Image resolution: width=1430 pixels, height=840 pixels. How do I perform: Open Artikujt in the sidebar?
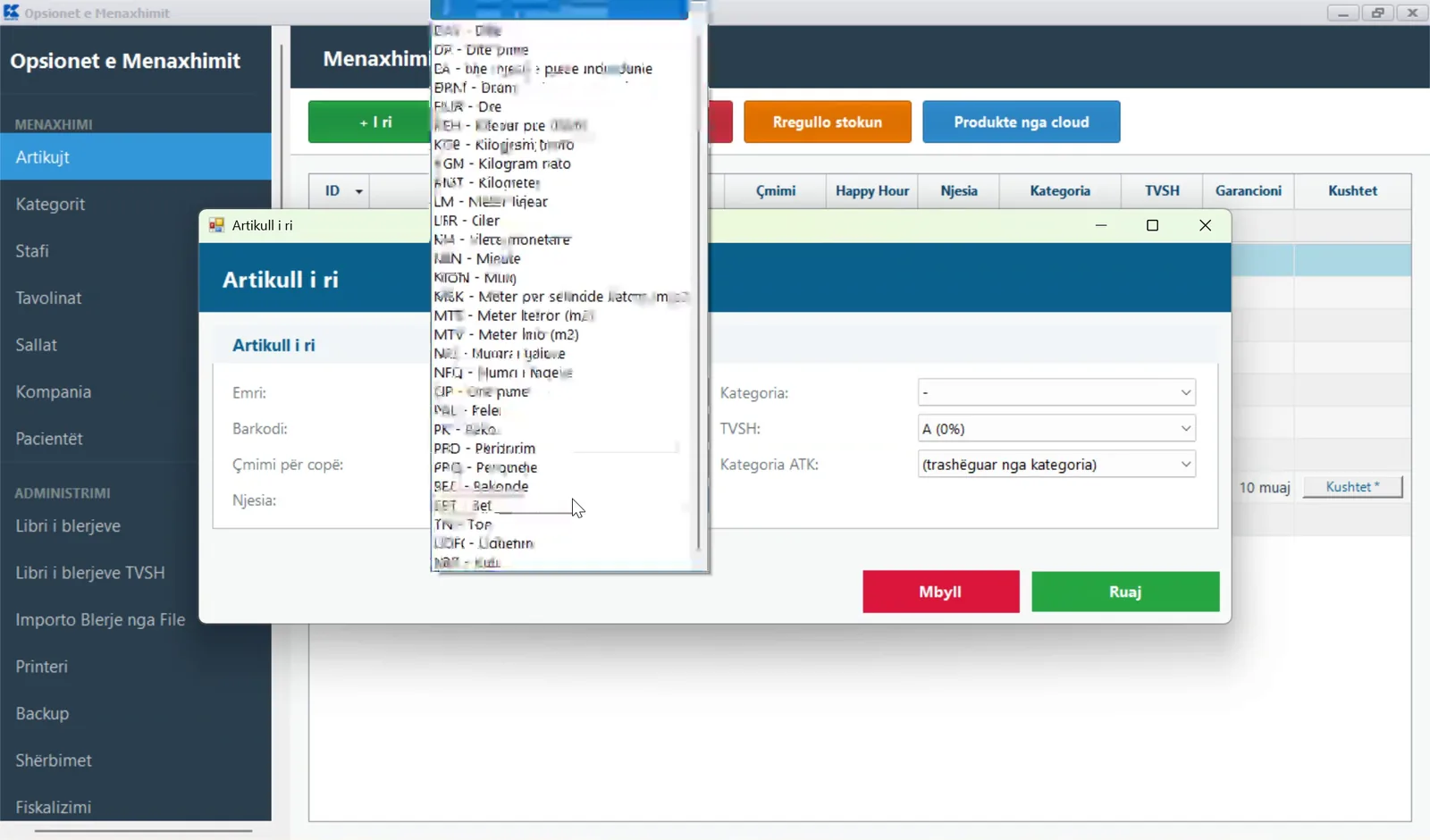(136, 157)
